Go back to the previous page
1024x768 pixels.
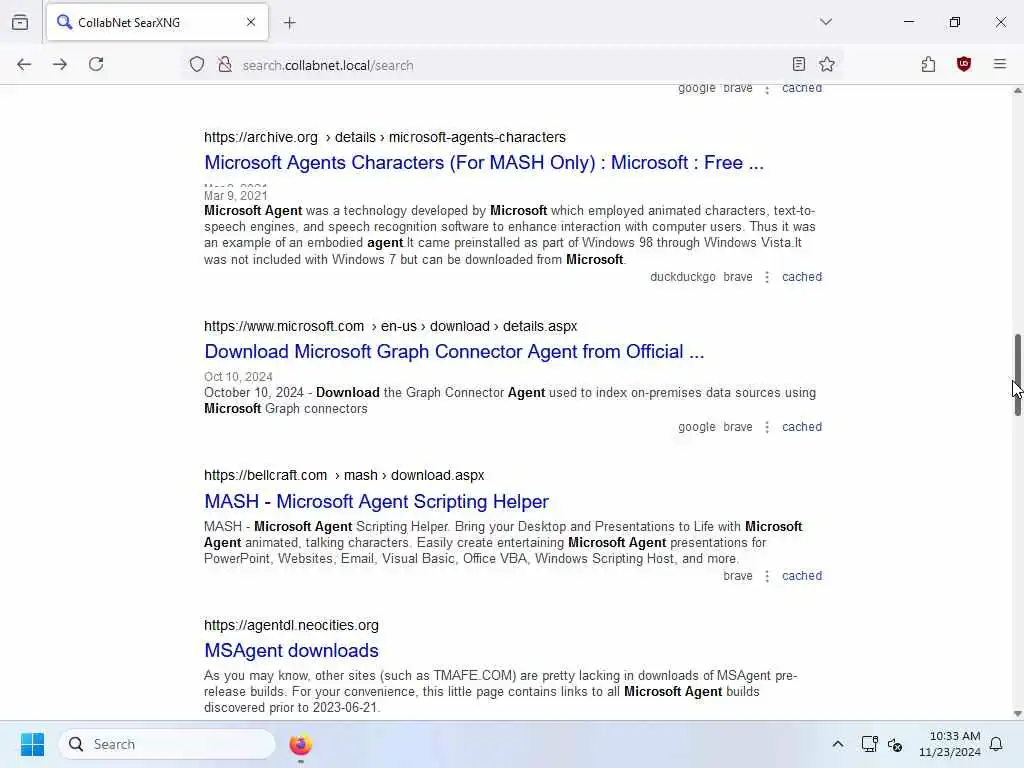pos(24,64)
